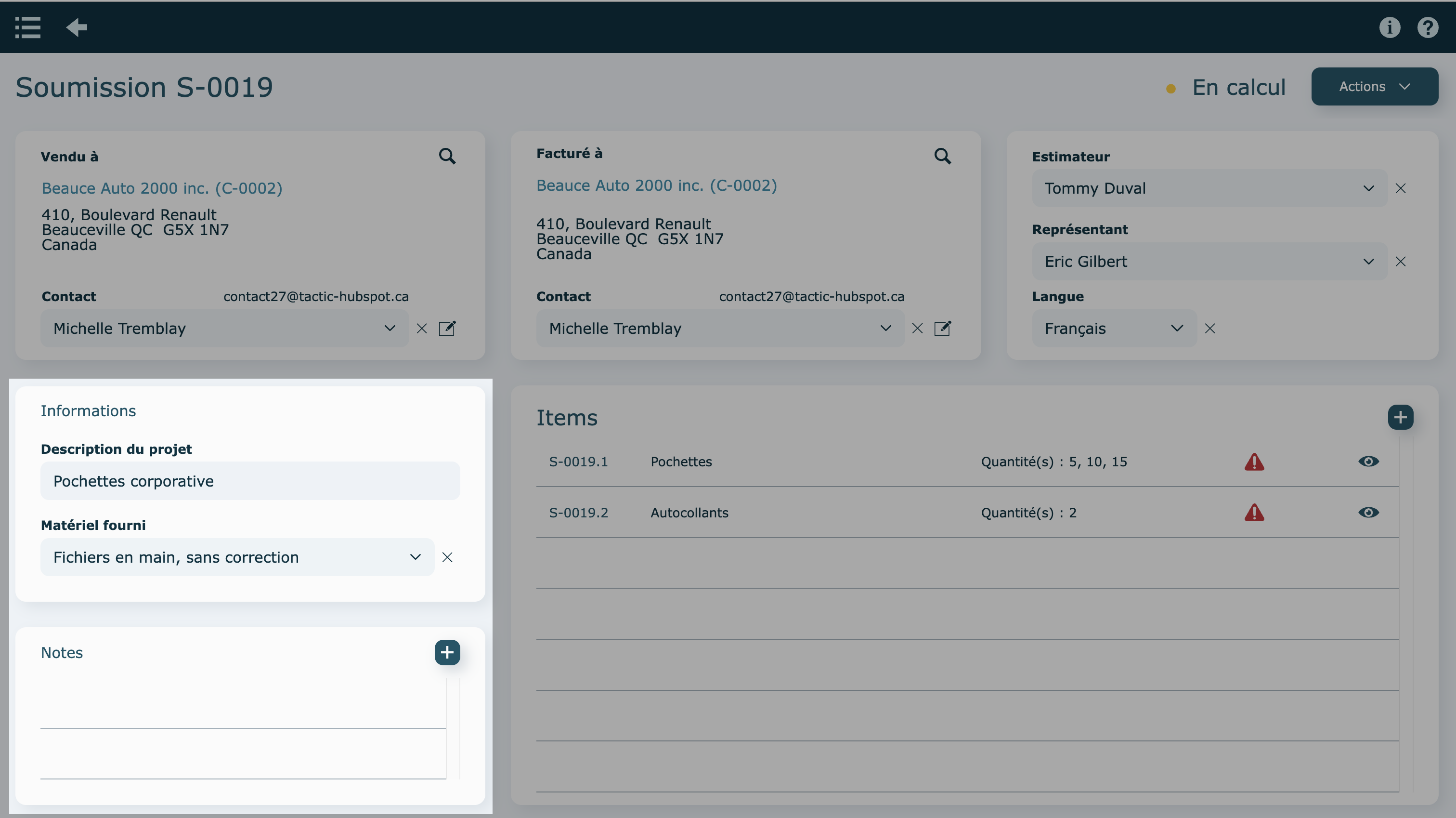Clear the Représentant Eric Gilbert selection
The width and height of the screenshot is (1456, 818).
pos(1401,262)
